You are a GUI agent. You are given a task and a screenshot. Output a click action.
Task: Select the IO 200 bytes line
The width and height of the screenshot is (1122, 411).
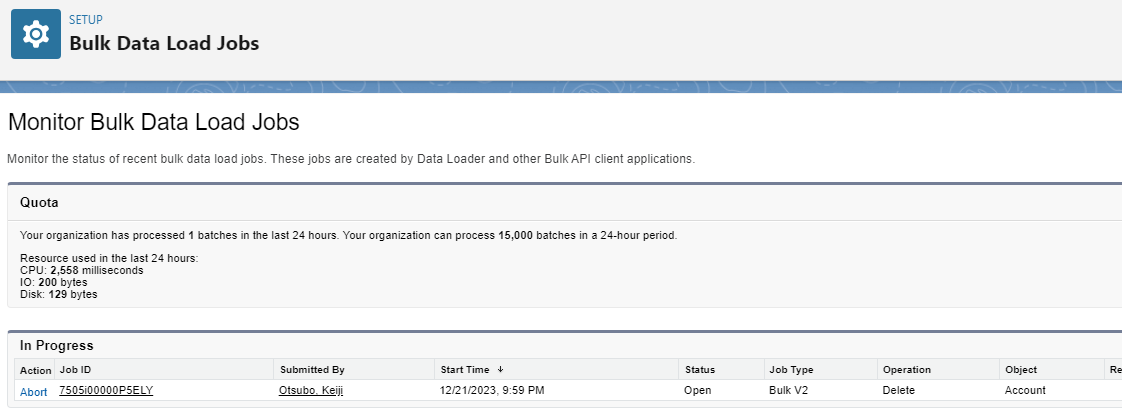point(54,282)
